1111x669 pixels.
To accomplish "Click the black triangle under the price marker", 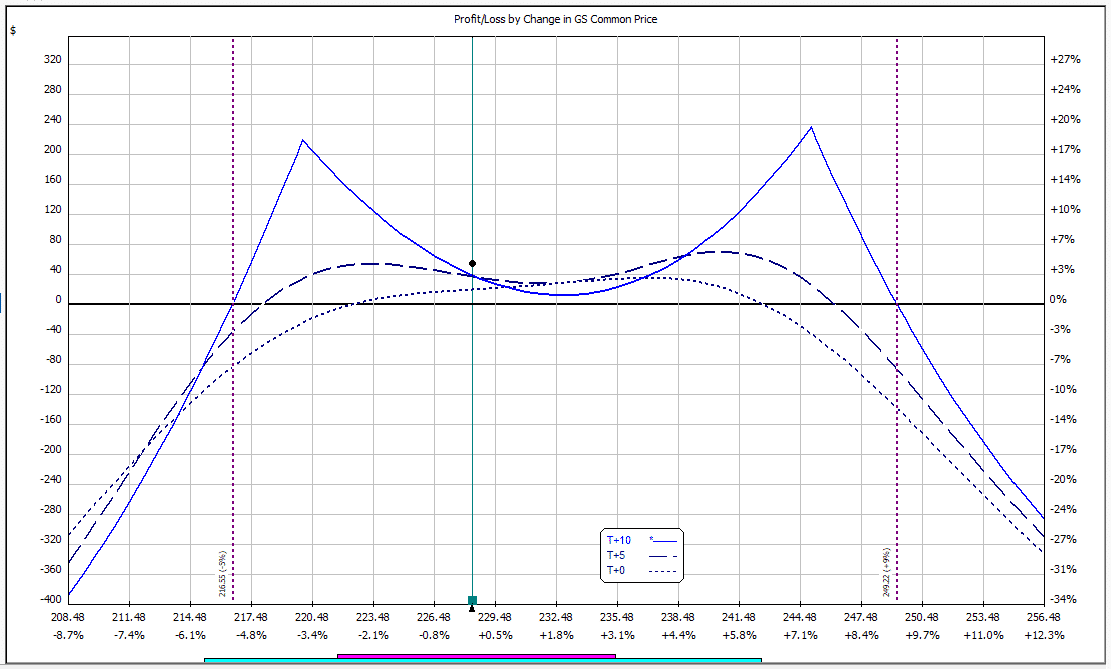I will (x=473, y=607).
